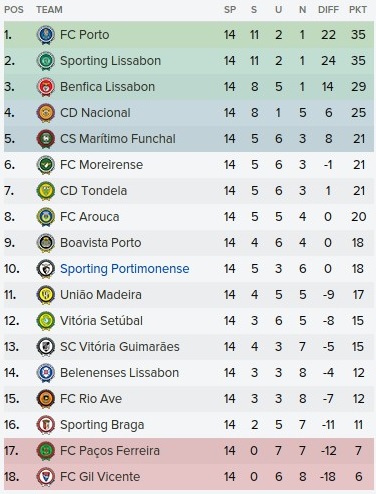Click the Sporting Lissabon club crest
The height and width of the screenshot is (494, 376).
(46, 61)
